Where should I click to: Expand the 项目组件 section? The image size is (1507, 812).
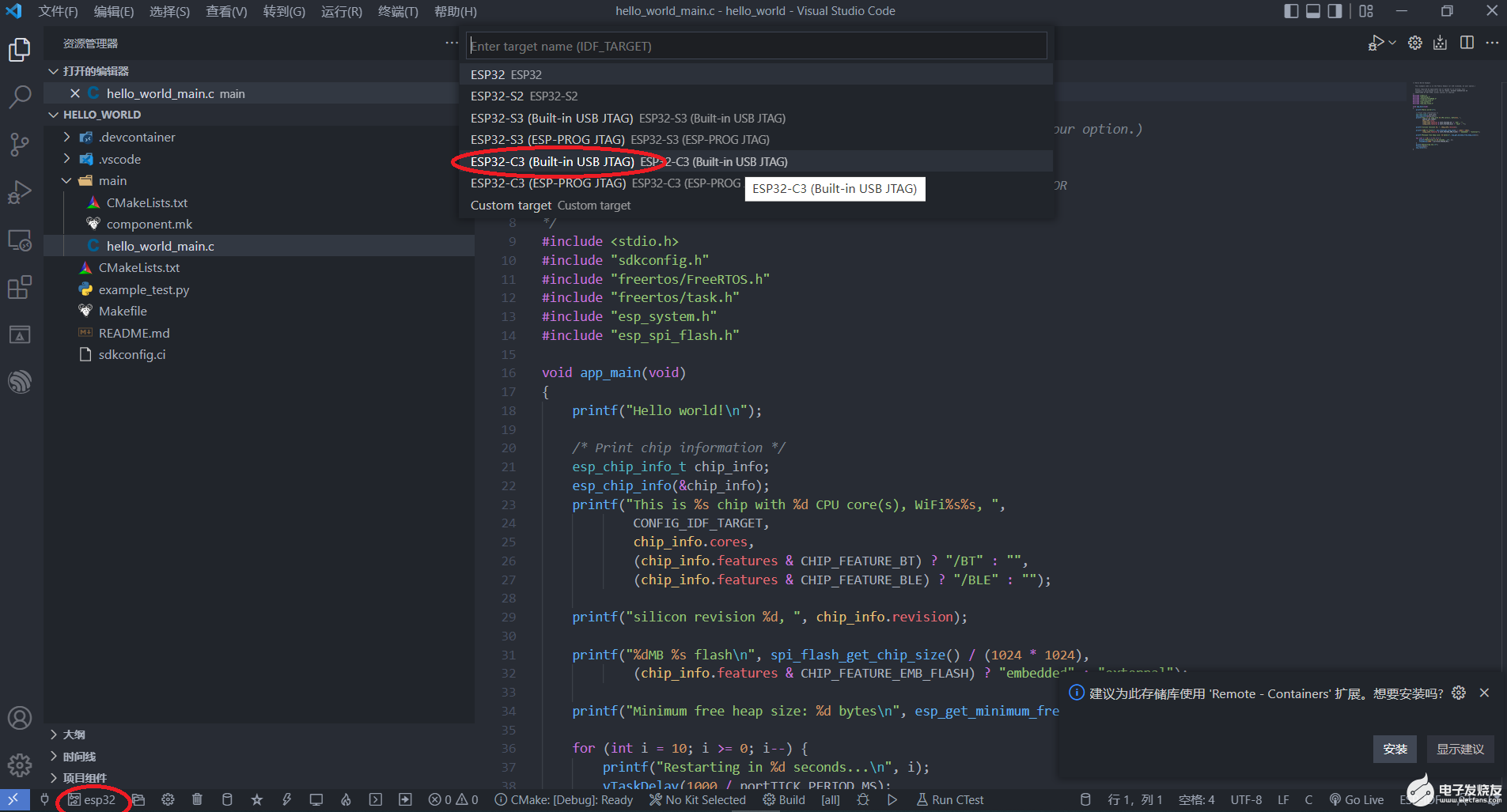259,778
